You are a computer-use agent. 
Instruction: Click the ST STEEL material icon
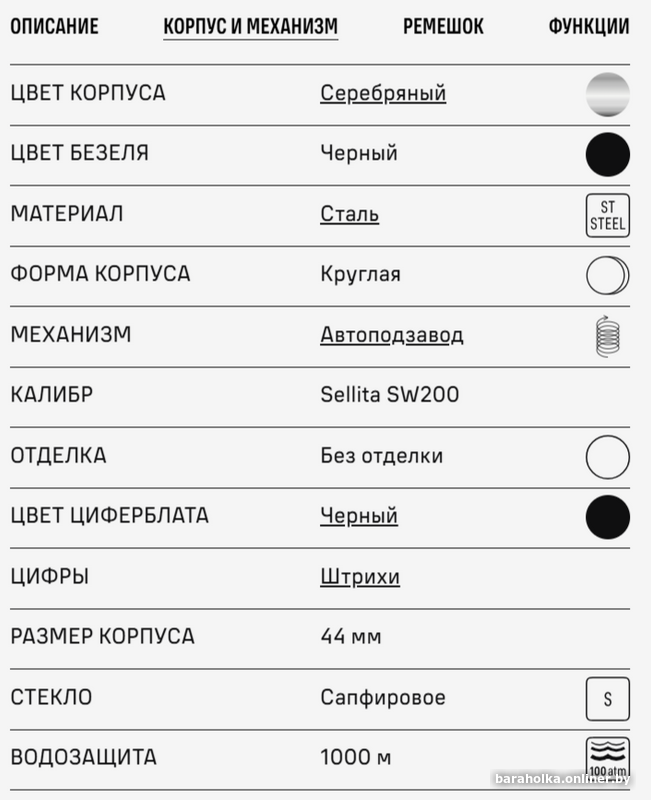click(x=608, y=215)
